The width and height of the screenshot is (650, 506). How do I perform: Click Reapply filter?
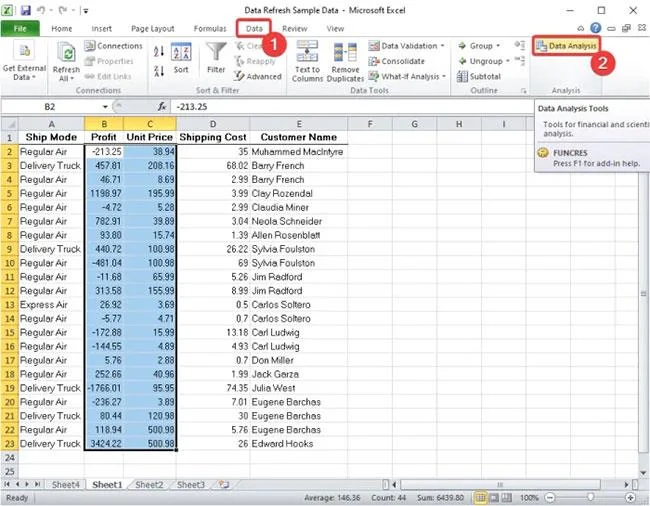[255, 61]
